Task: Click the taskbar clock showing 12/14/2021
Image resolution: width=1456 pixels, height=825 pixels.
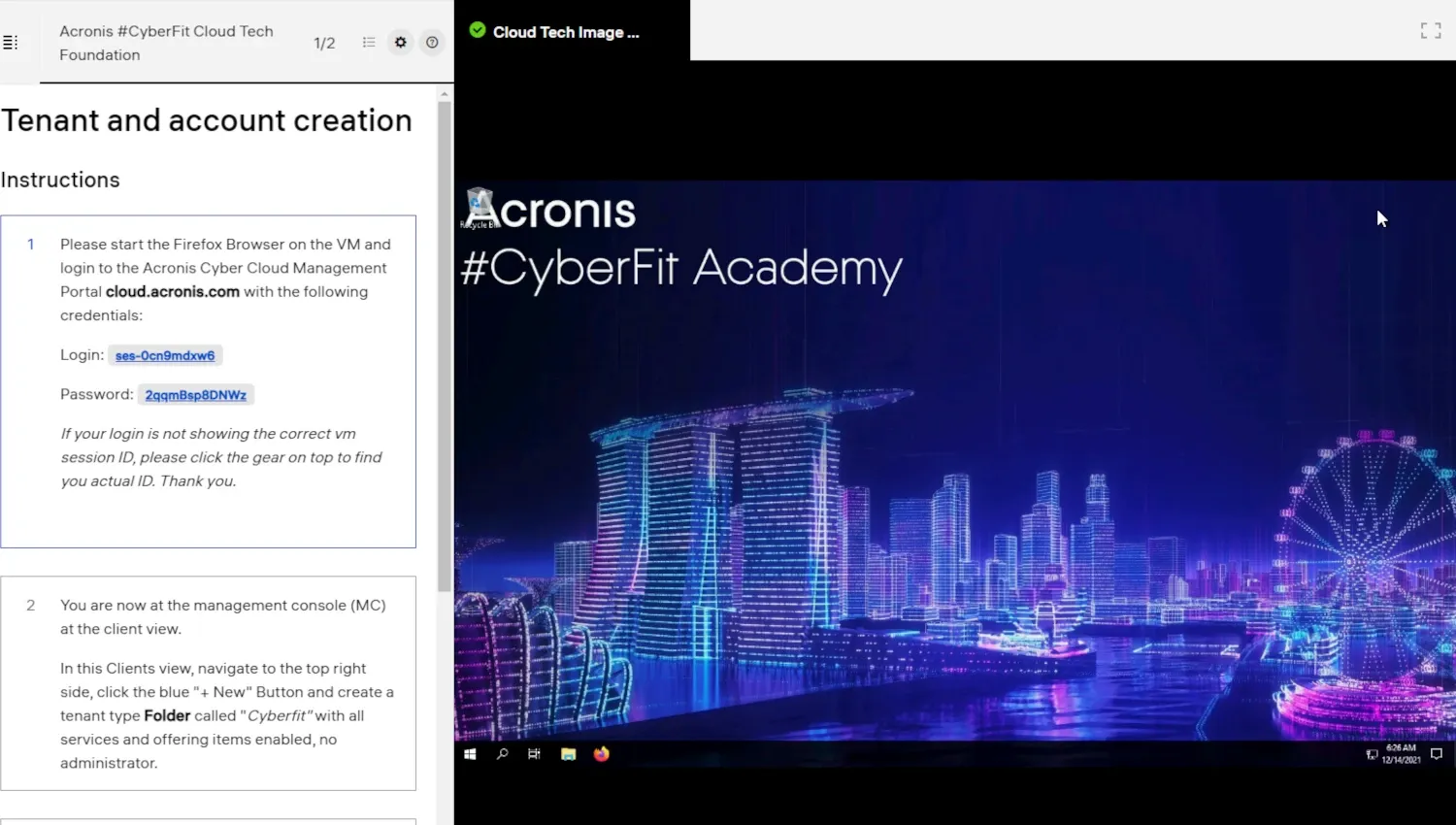Action: click(1401, 754)
